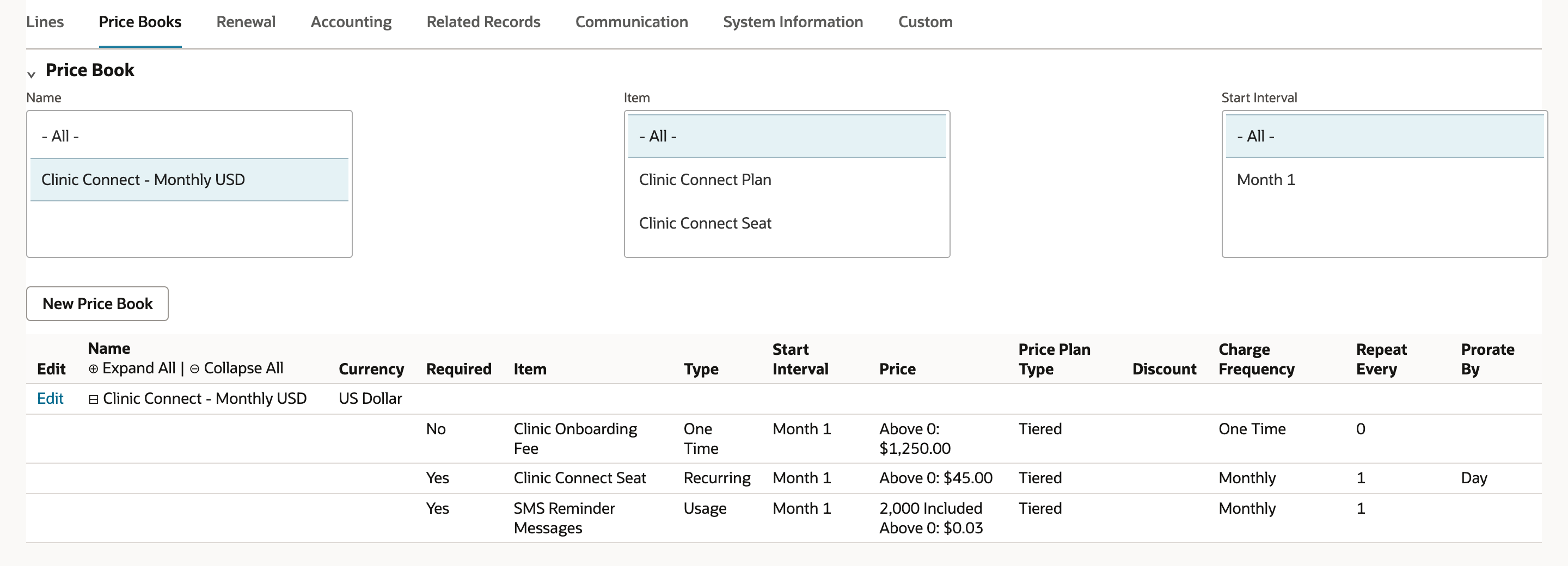The image size is (1568, 566).
Task: Click the Recurring type cell
Action: pos(717,478)
